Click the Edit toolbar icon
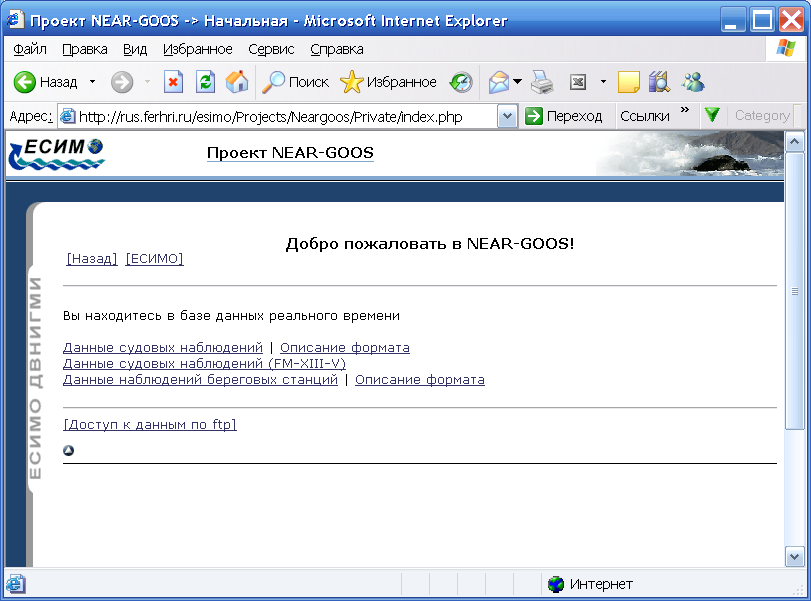The image size is (811, 601). [578, 82]
